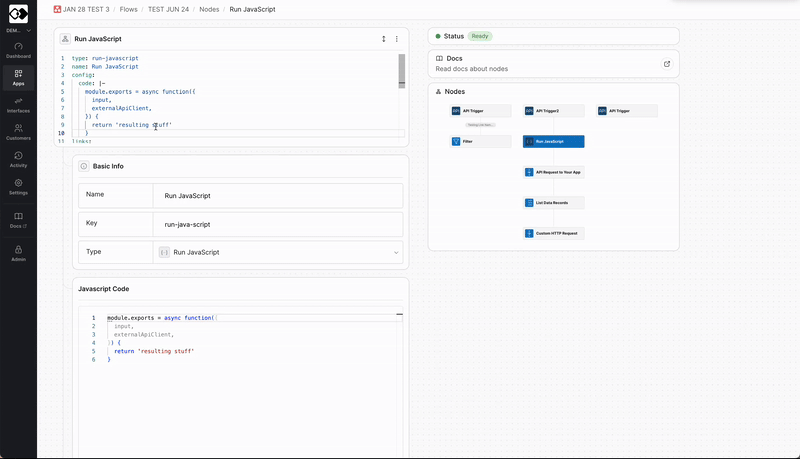
Task: Click the Docs card book icon
Action: 439,59
